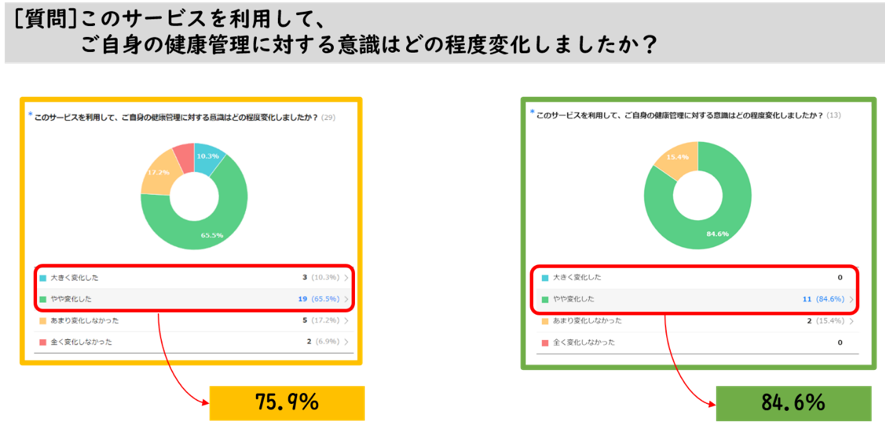Screen dimensions: 885x429
Task: Click the red 全く変化しなかった swatch in left panel
Action: [x=42, y=342]
